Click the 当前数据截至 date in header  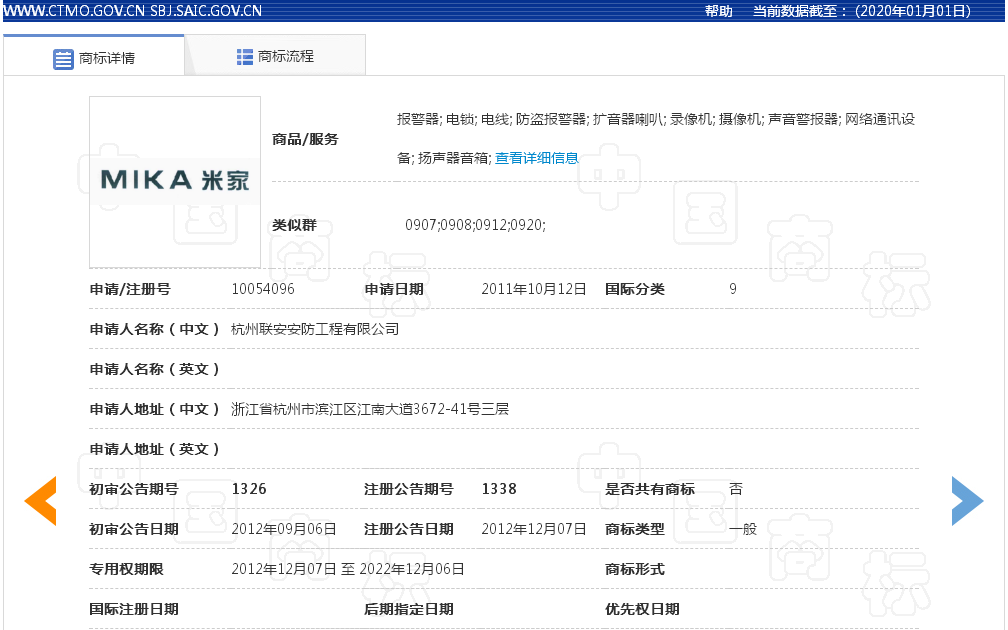click(862, 11)
